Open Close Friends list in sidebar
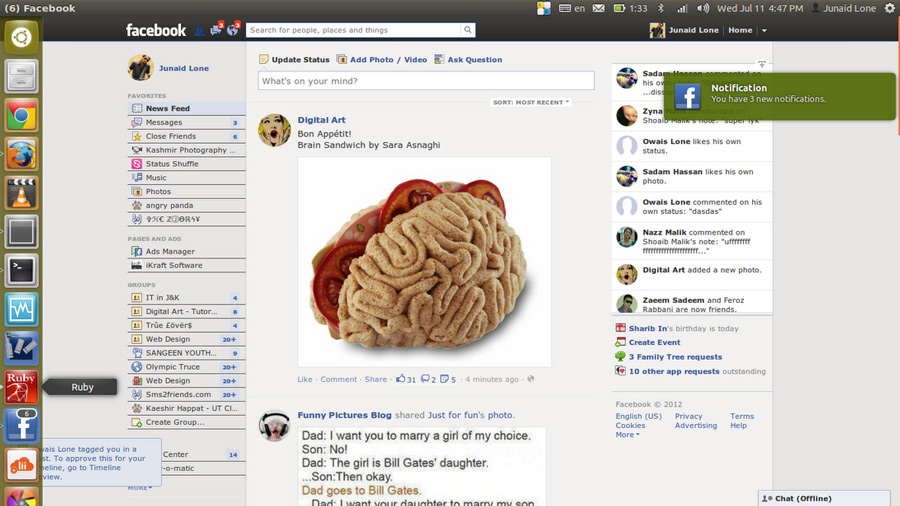This screenshot has height=506, width=900. click(187, 136)
